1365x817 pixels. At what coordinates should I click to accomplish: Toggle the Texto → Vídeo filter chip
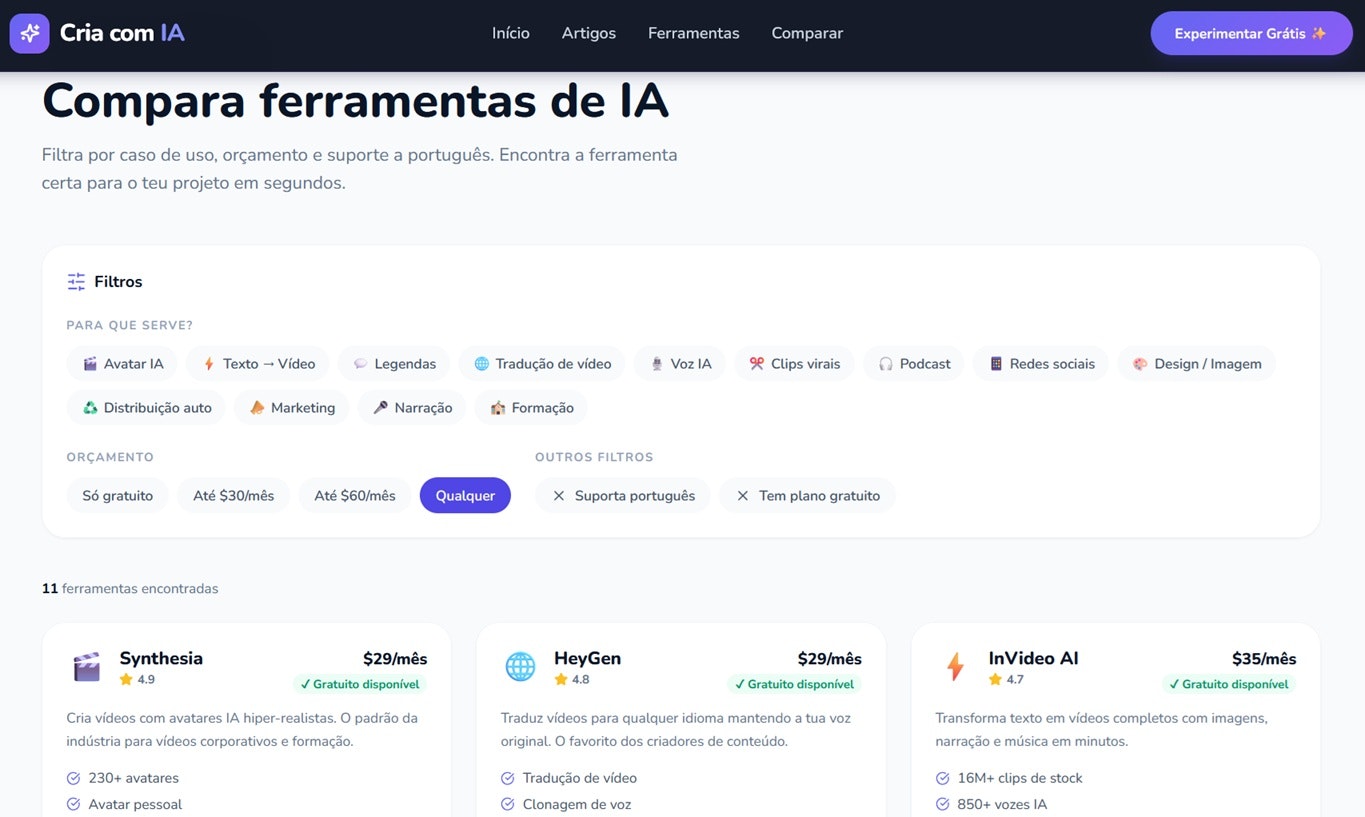point(258,364)
